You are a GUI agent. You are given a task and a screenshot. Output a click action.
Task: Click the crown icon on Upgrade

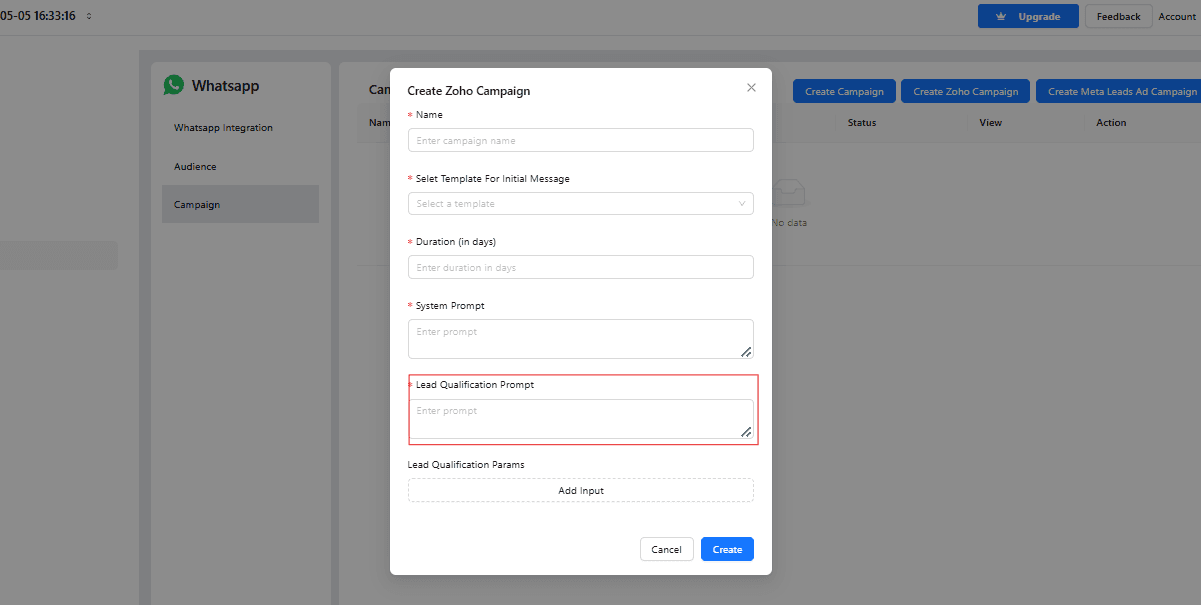[x=1001, y=17]
